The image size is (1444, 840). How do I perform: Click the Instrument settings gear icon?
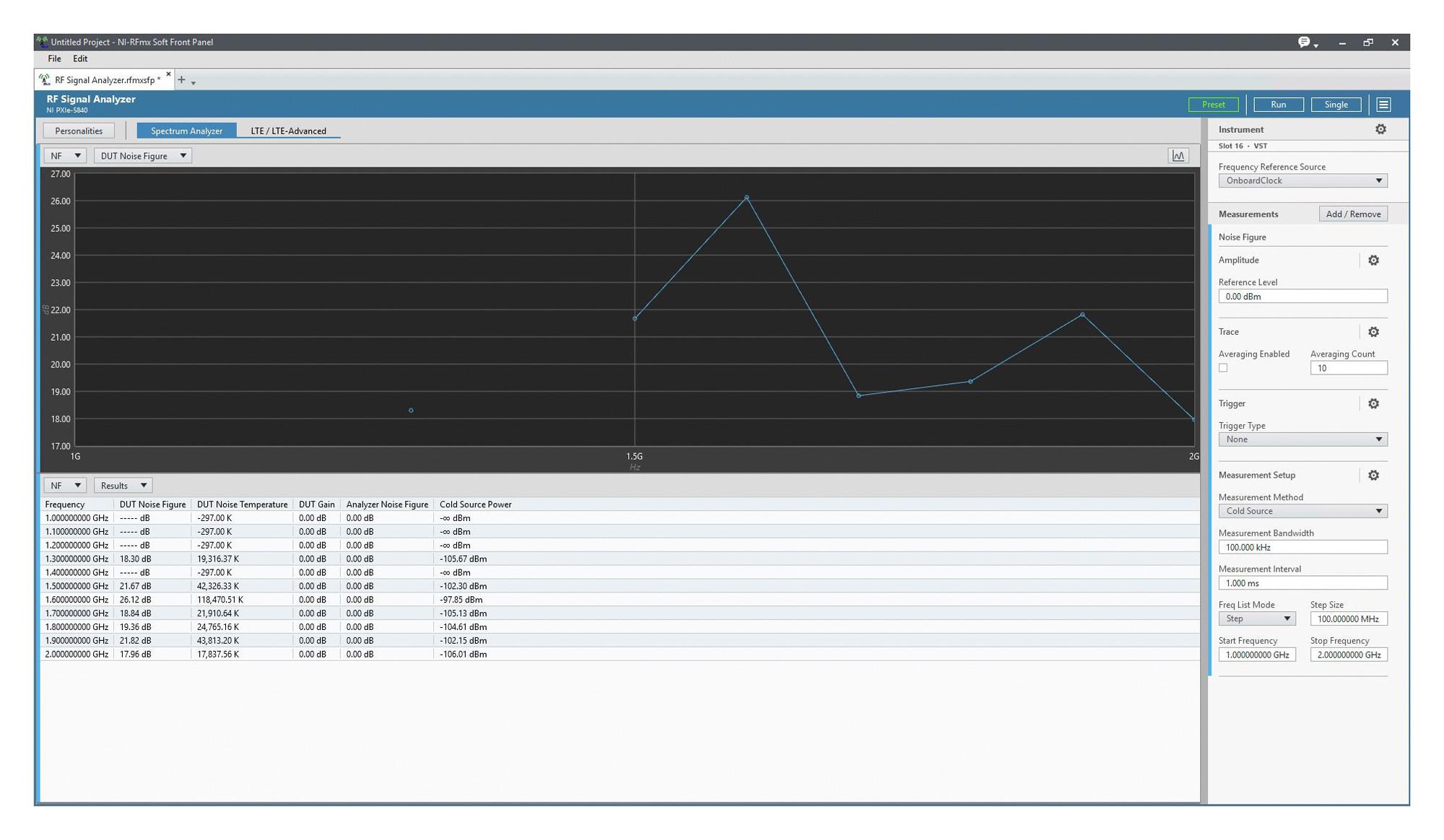[1378, 128]
